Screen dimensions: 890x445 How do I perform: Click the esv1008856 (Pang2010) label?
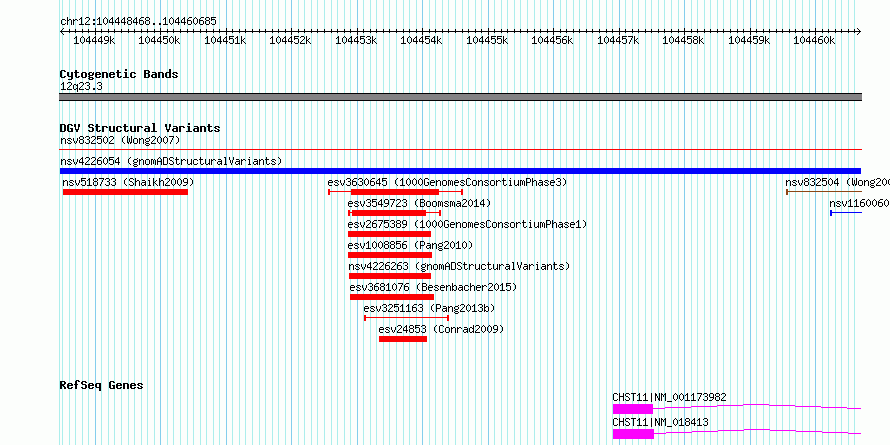coord(410,245)
